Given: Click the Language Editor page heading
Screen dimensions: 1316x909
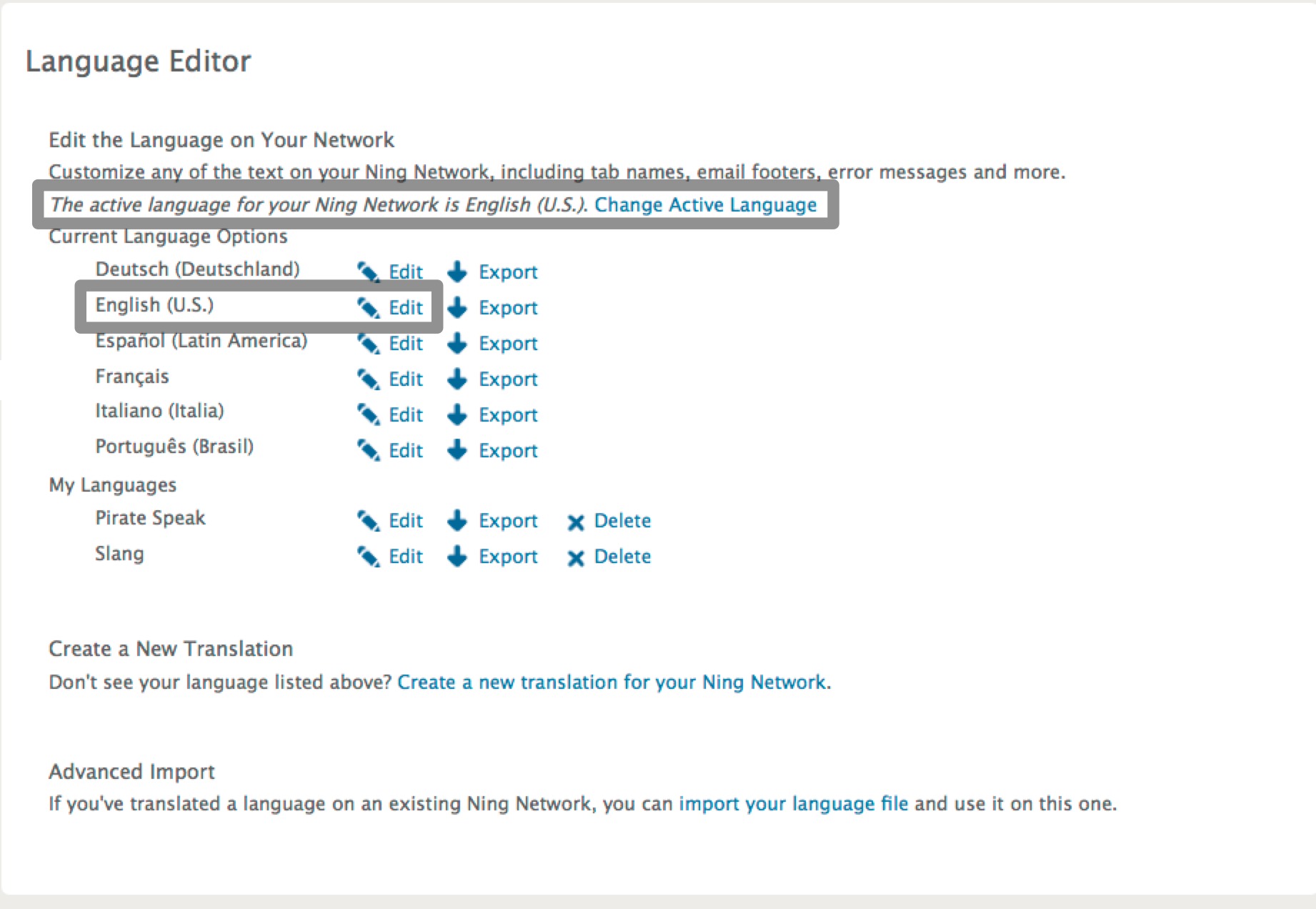Looking at the screenshot, I should pos(139,61).
